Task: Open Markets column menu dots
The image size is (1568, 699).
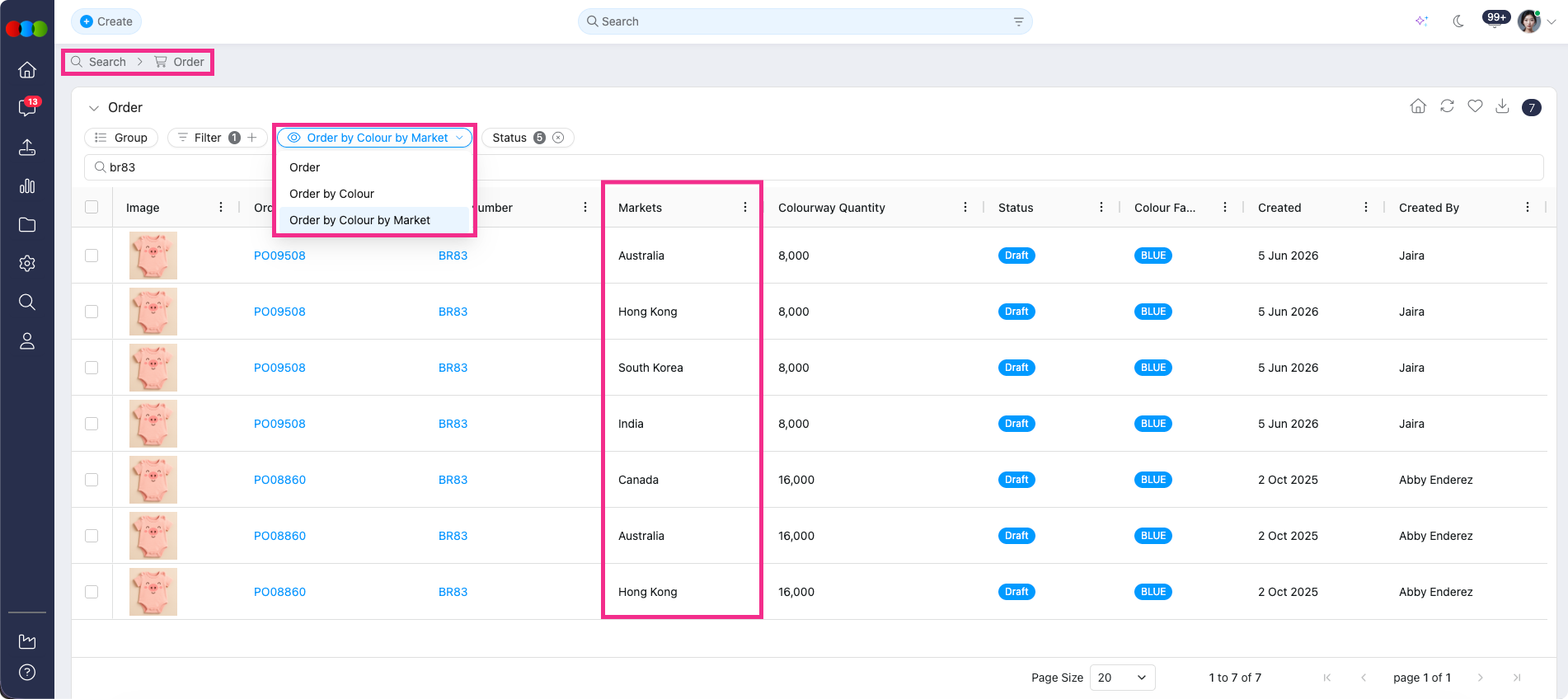Action: point(745,208)
